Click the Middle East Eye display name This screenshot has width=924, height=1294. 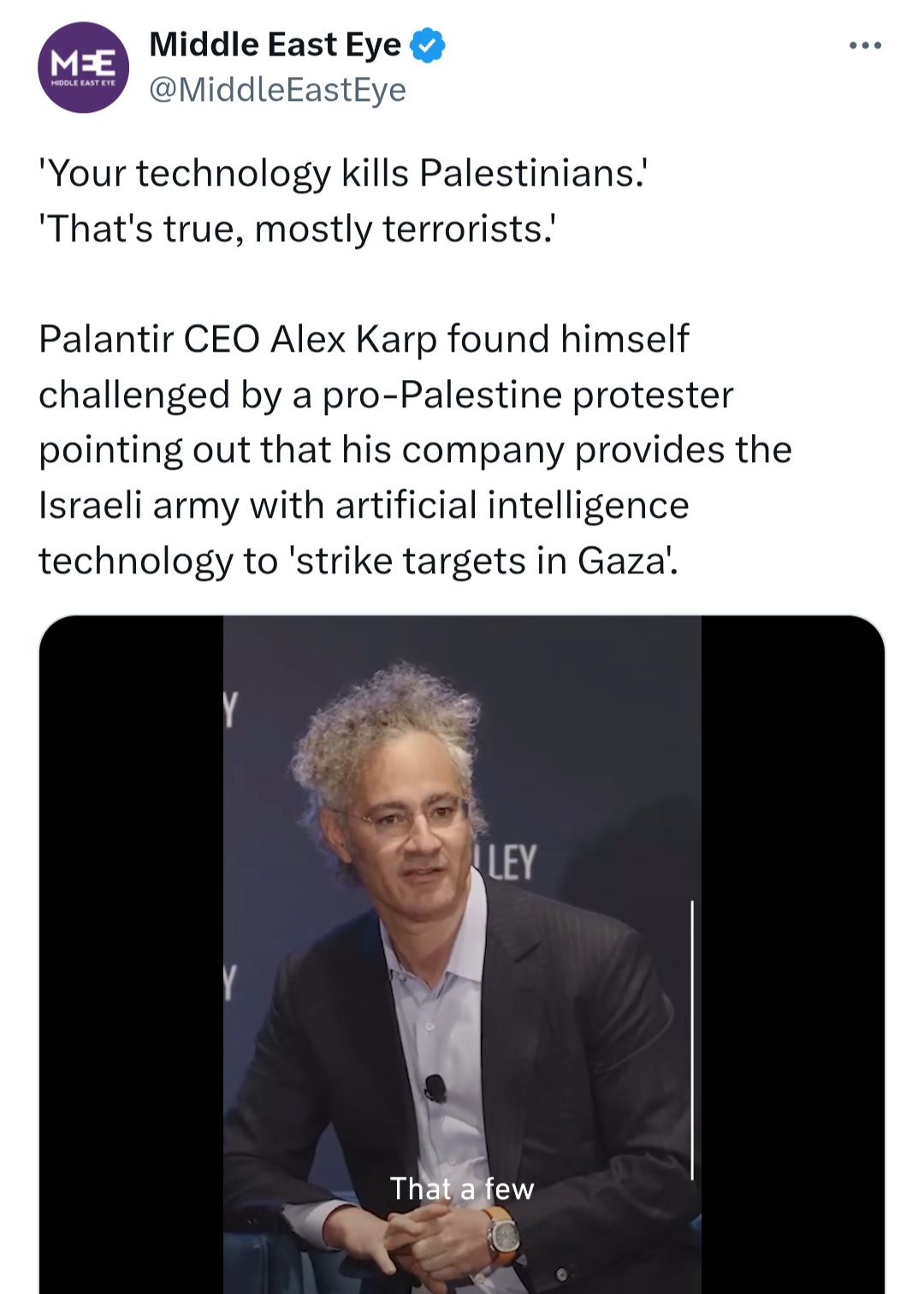pyautogui.click(x=275, y=45)
